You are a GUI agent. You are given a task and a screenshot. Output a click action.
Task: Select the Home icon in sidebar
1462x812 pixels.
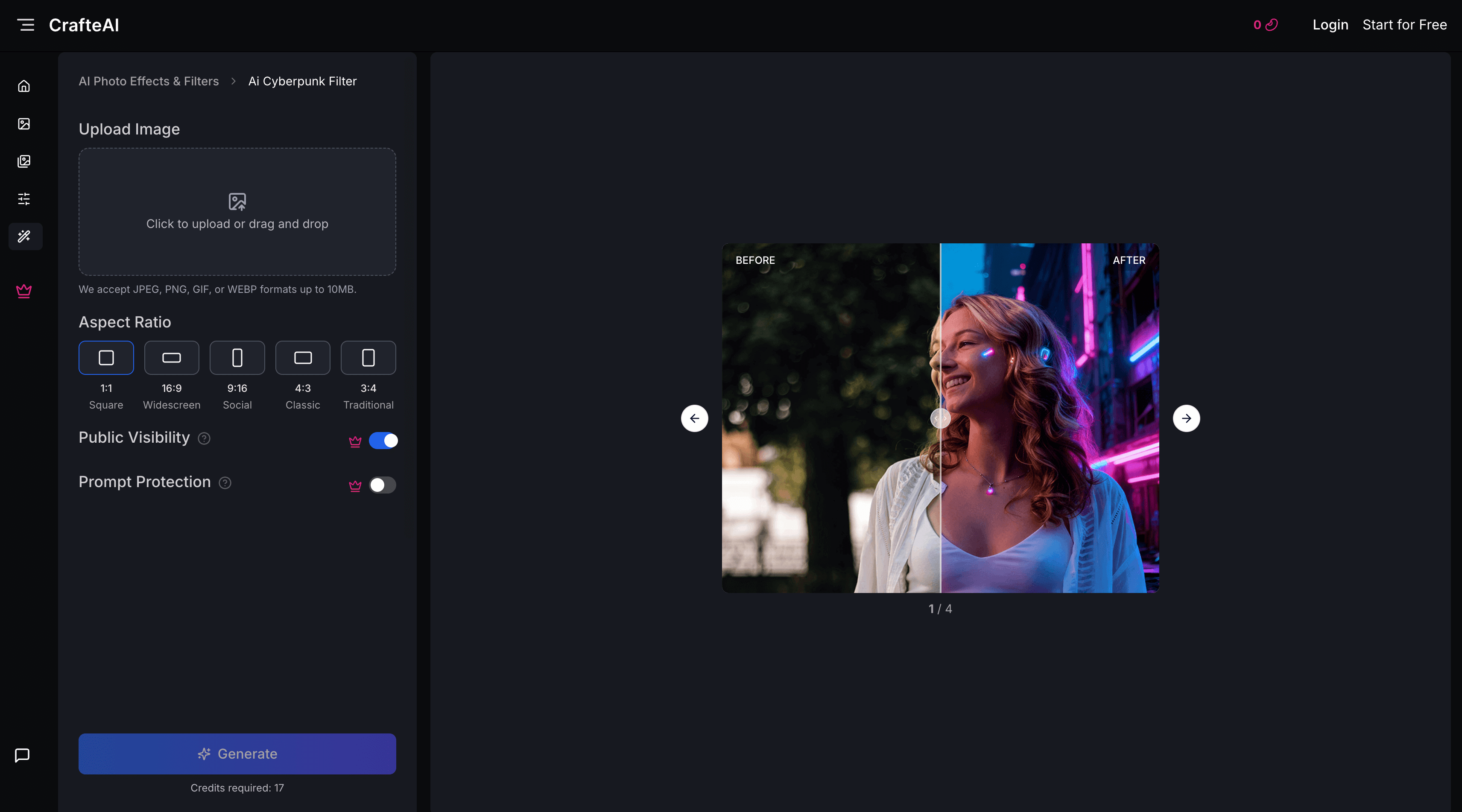[24, 86]
